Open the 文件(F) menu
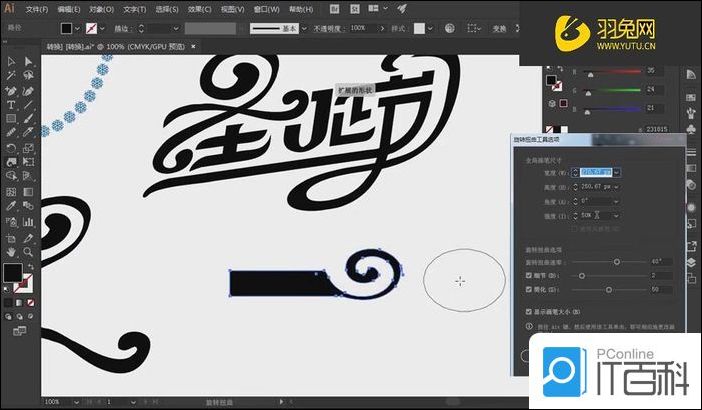Viewport: 702px width, 410px height. 37,8
